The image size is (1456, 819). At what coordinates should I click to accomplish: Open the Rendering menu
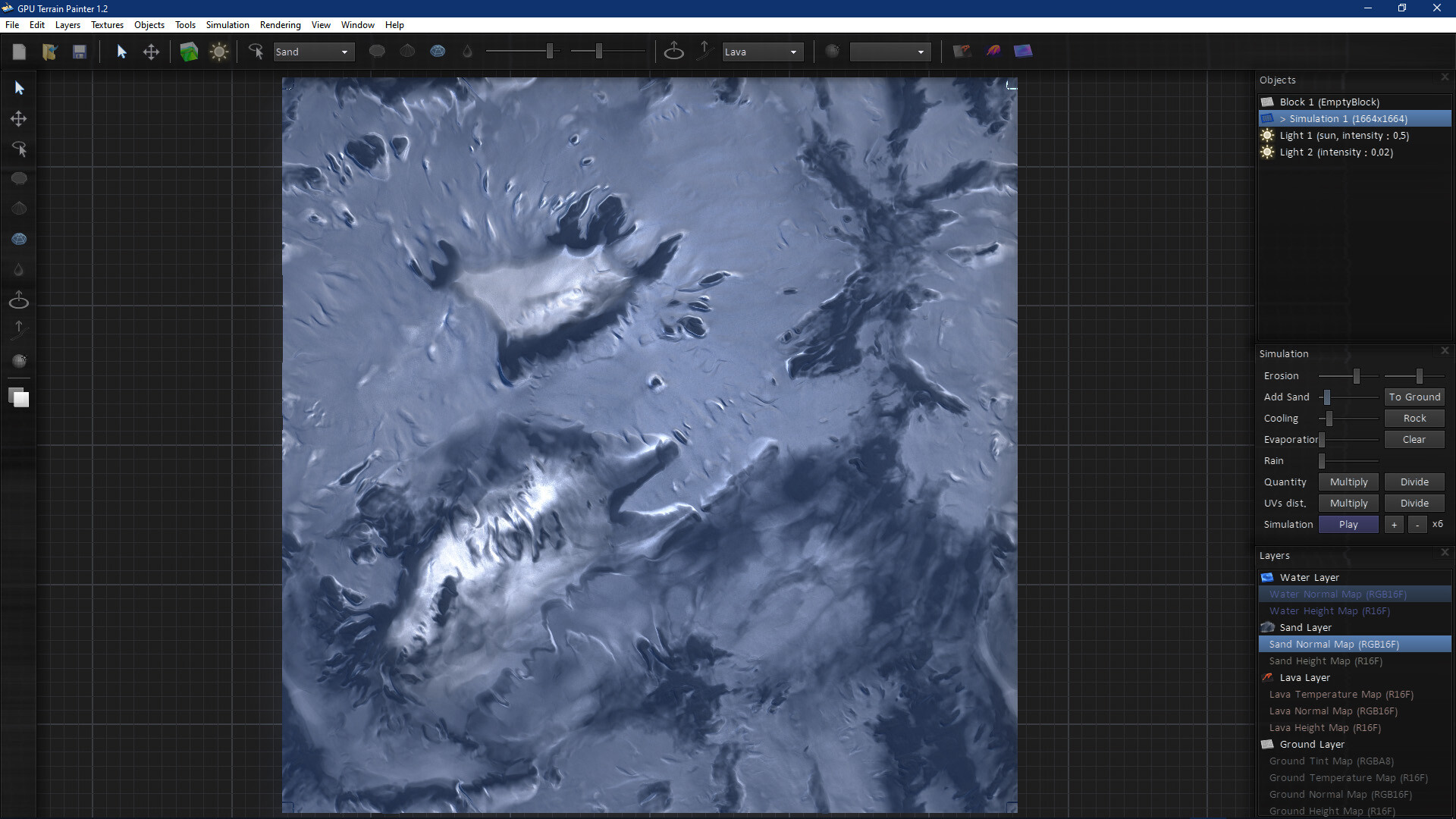280,24
